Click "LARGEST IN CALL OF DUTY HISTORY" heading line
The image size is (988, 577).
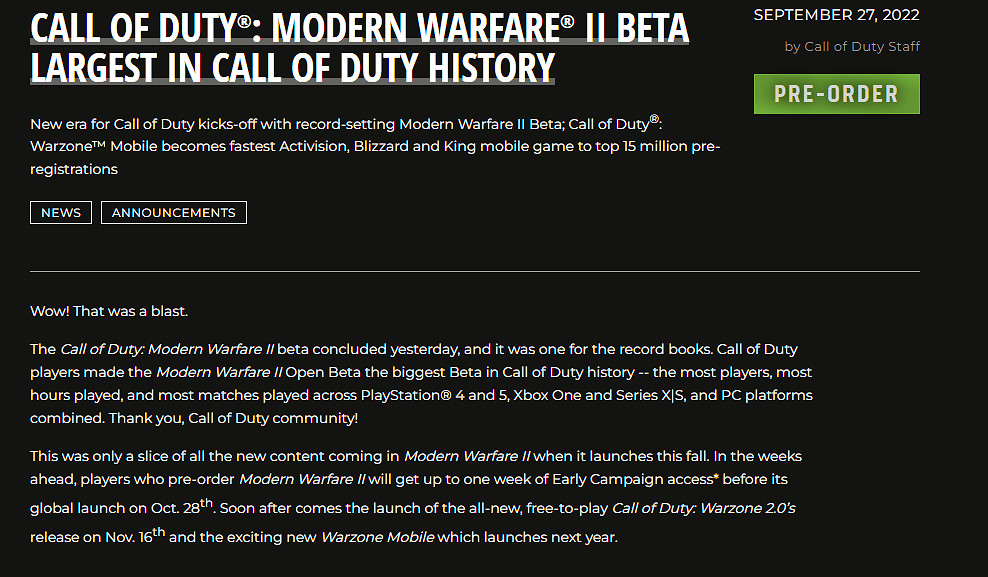point(292,68)
